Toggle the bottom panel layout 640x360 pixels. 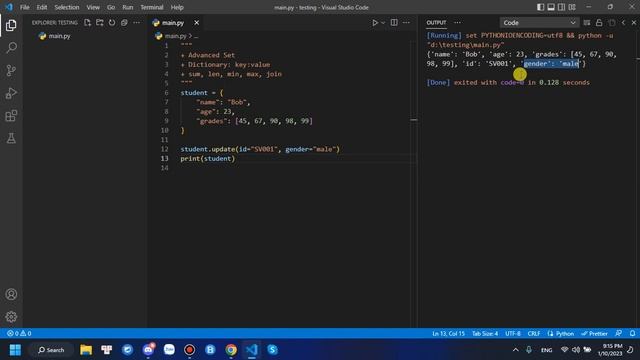pyautogui.click(x=551, y=7)
